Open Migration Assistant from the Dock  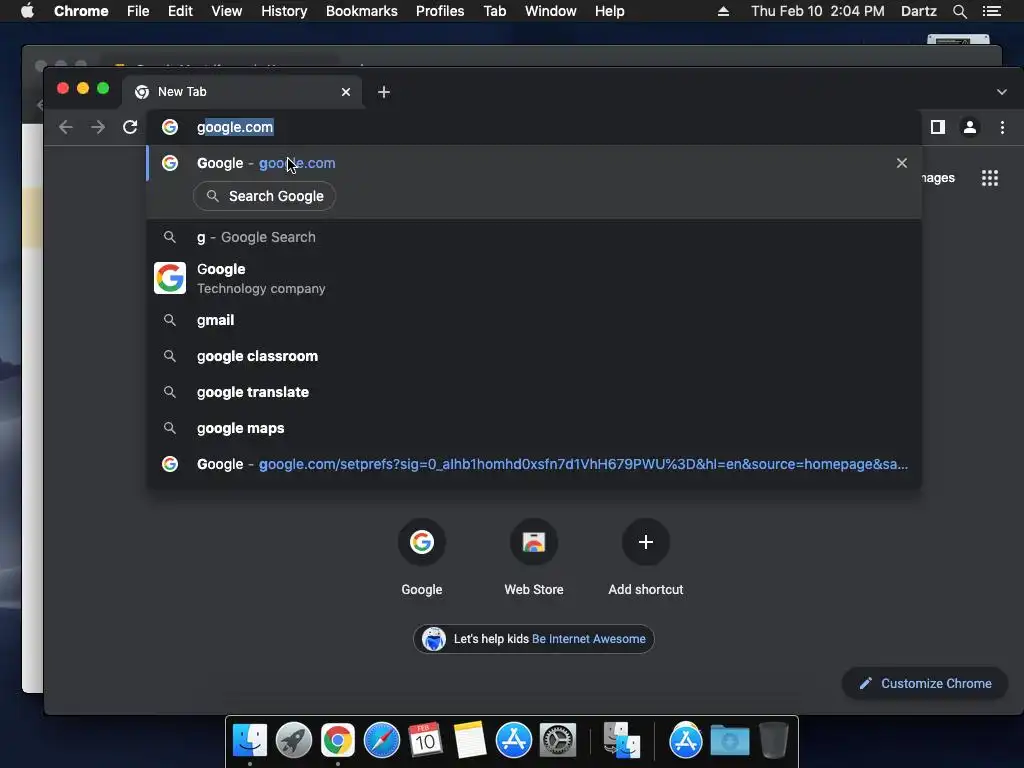click(x=621, y=741)
